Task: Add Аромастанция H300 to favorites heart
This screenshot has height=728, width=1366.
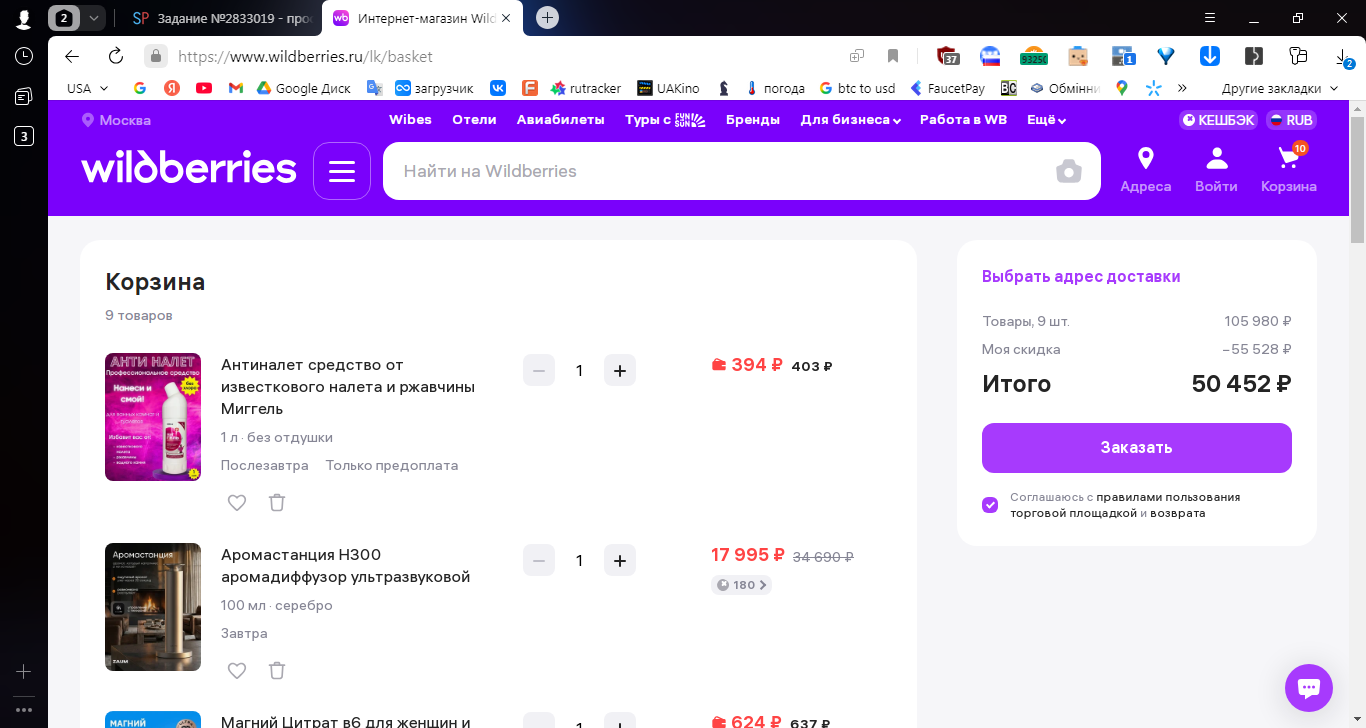Action: (x=237, y=670)
